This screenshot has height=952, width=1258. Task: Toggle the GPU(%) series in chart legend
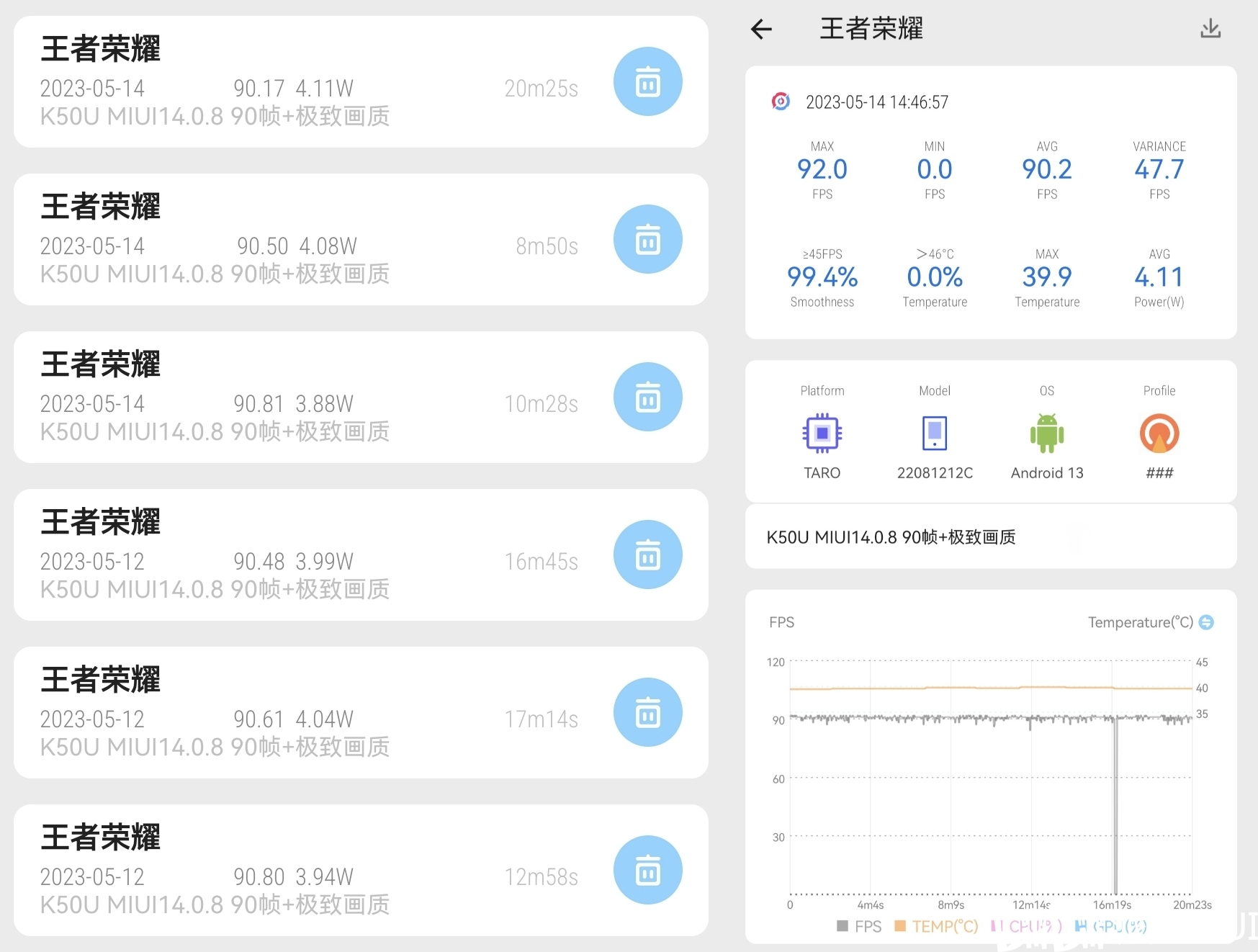[1111, 927]
